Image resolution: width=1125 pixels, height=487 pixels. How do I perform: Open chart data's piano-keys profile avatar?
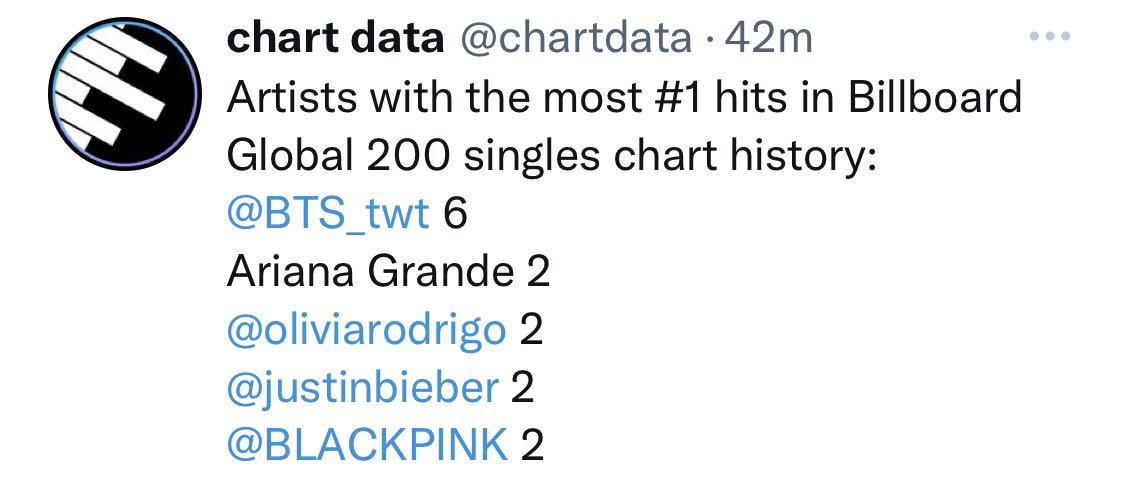point(126,93)
